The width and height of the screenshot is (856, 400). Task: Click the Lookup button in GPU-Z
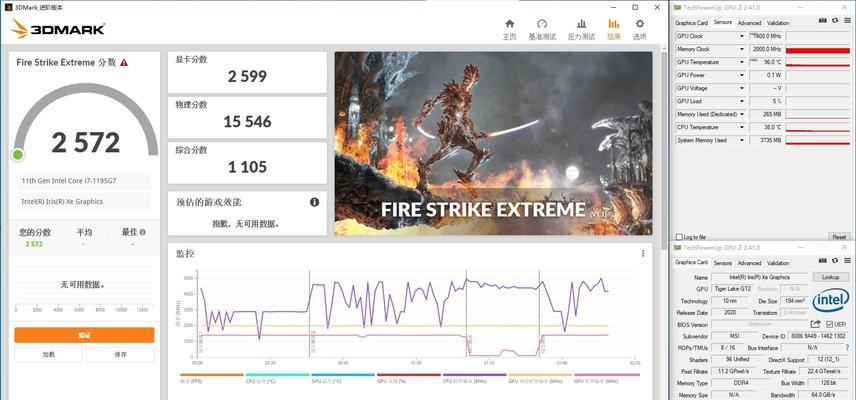tap(830, 277)
